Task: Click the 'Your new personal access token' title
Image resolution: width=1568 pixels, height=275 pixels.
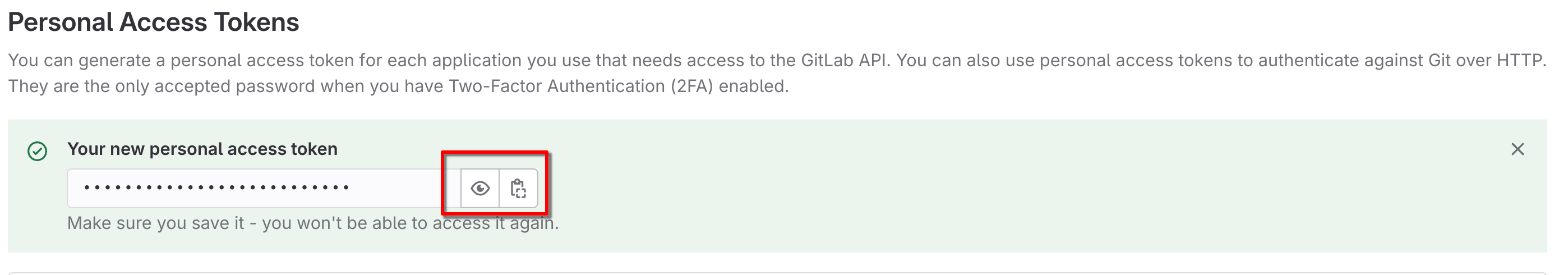Action: [x=202, y=149]
